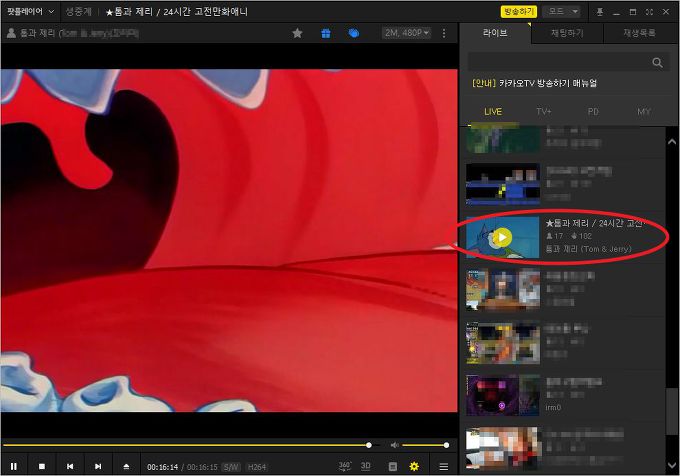Open the 2M, 480P quality dropdown
This screenshot has height=476, width=680.
pos(407,33)
